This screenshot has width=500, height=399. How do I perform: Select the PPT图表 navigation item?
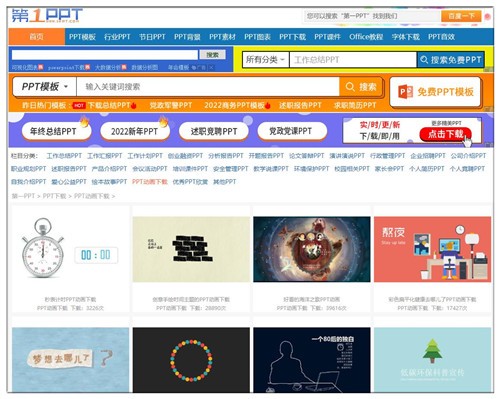pyautogui.click(x=257, y=37)
